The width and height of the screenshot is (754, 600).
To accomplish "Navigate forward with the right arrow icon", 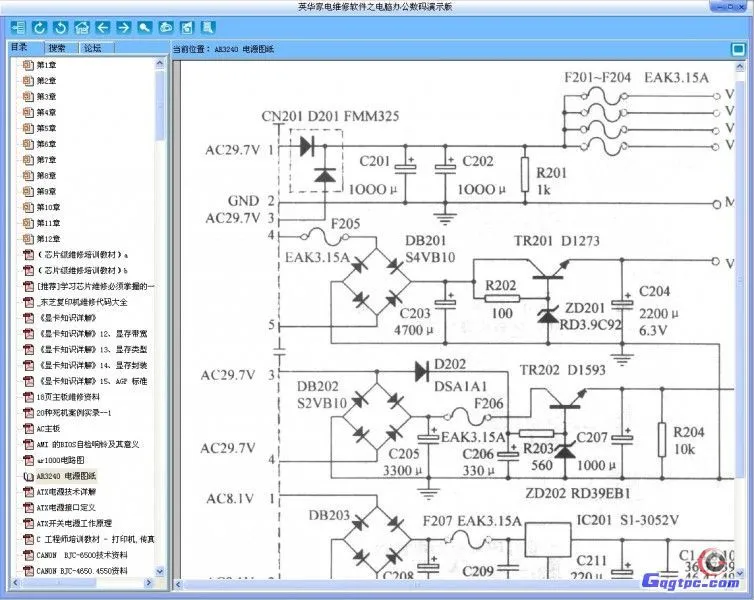I will pos(123,27).
